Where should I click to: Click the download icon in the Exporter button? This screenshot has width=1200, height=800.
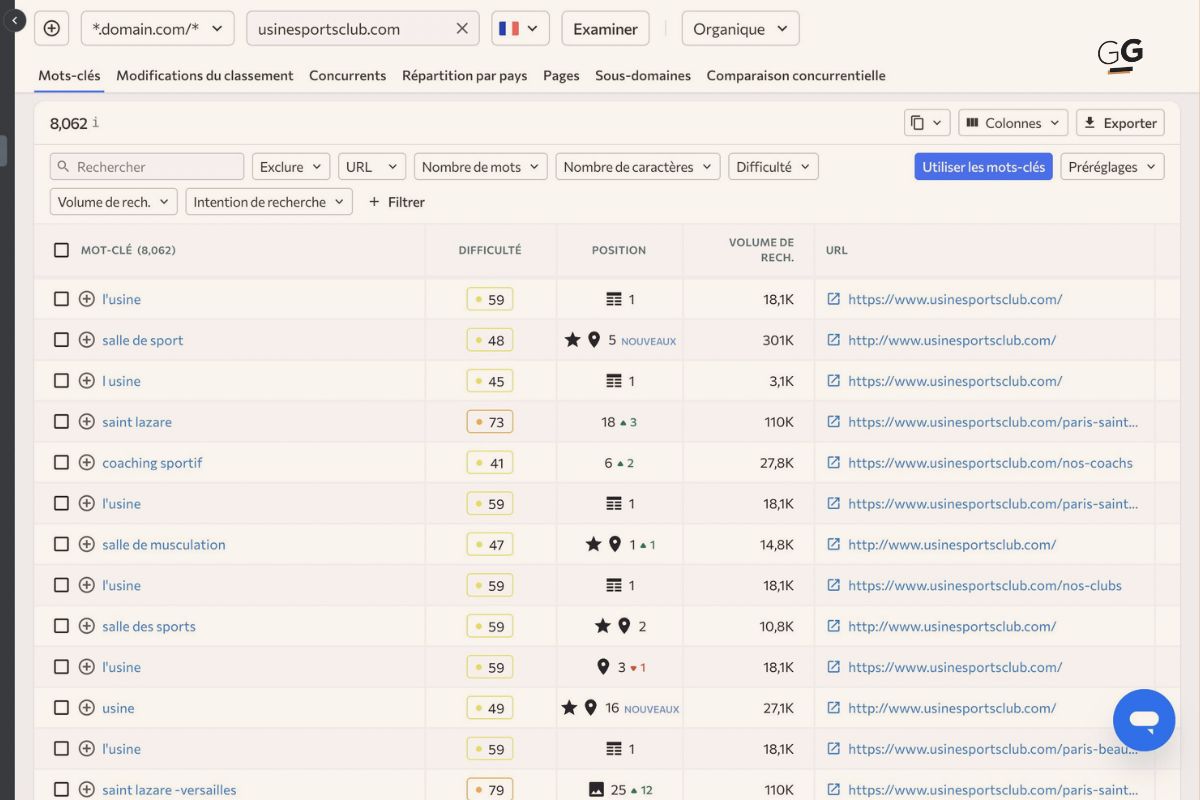1089,122
